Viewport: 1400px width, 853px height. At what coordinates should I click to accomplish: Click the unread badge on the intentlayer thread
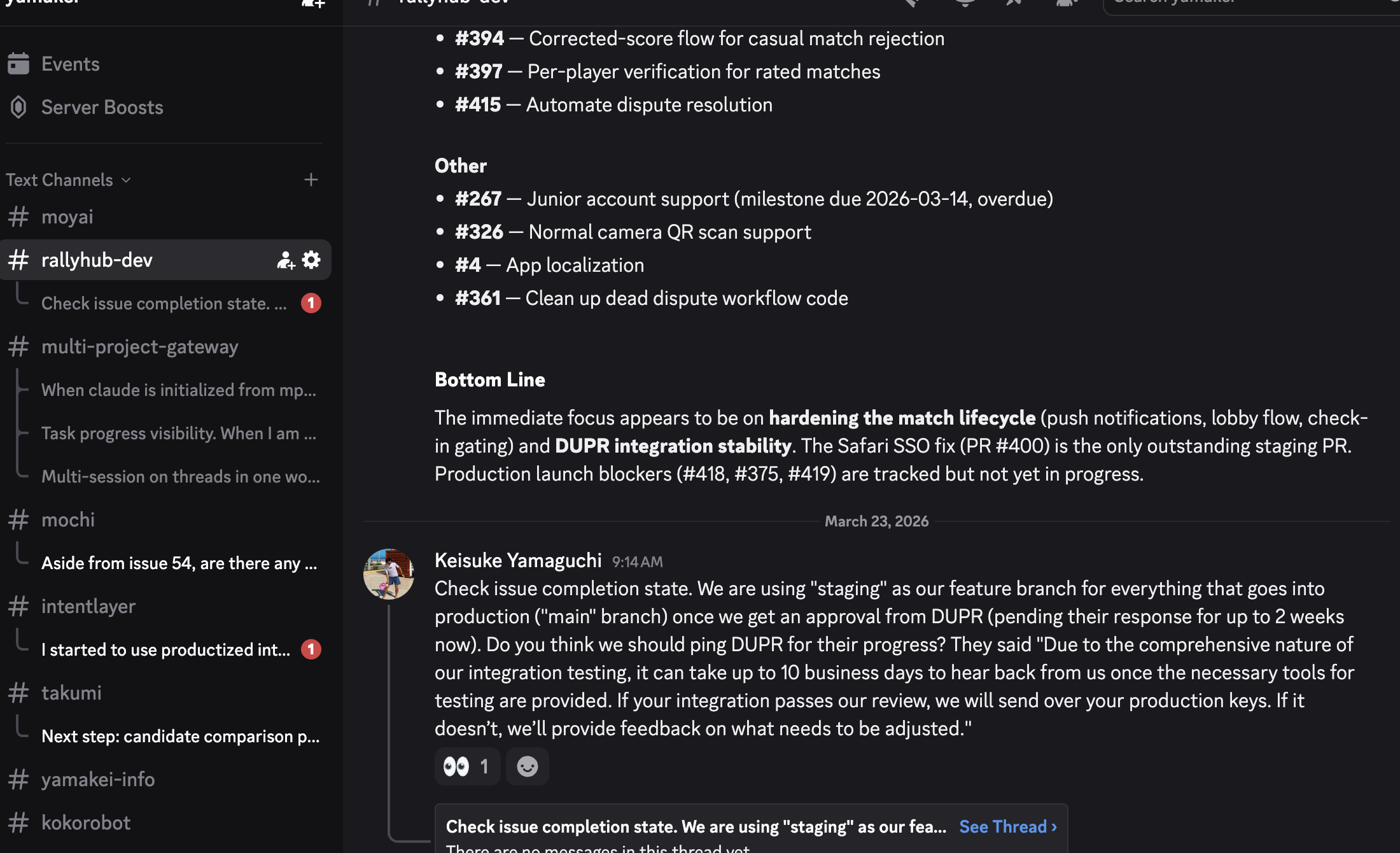tap(311, 649)
